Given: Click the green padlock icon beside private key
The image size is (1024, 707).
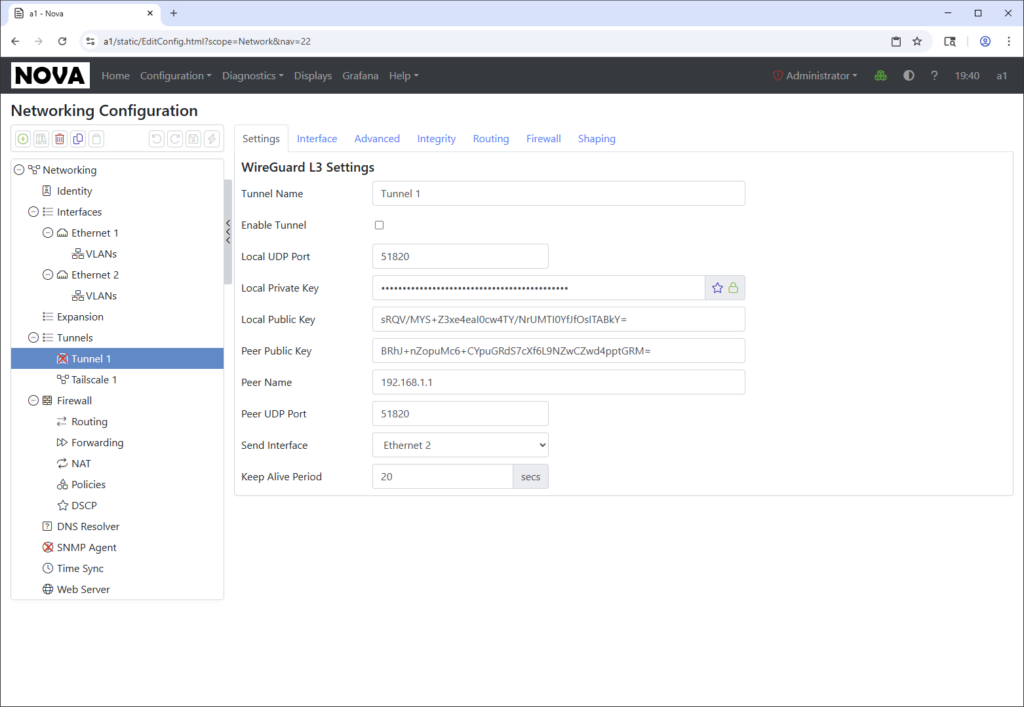Looking at the screenshot, I should click(733, 288).
